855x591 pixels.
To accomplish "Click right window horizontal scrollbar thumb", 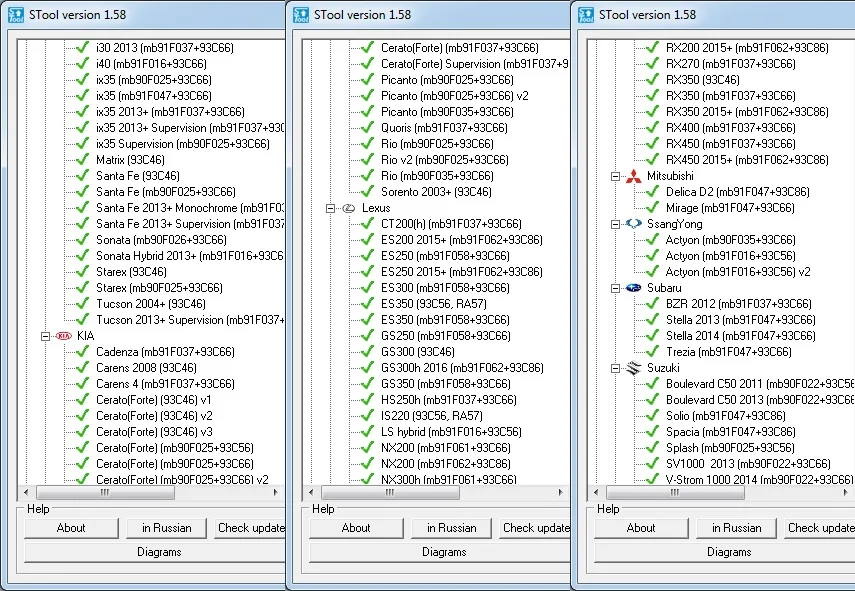I will tap(676, 492).
